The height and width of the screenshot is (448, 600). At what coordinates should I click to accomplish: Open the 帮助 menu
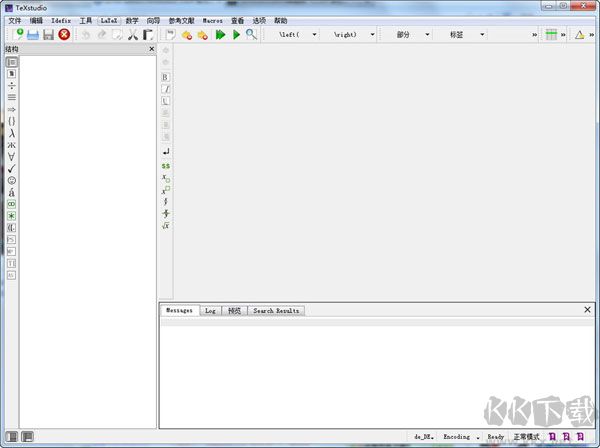tap(280, 21)
